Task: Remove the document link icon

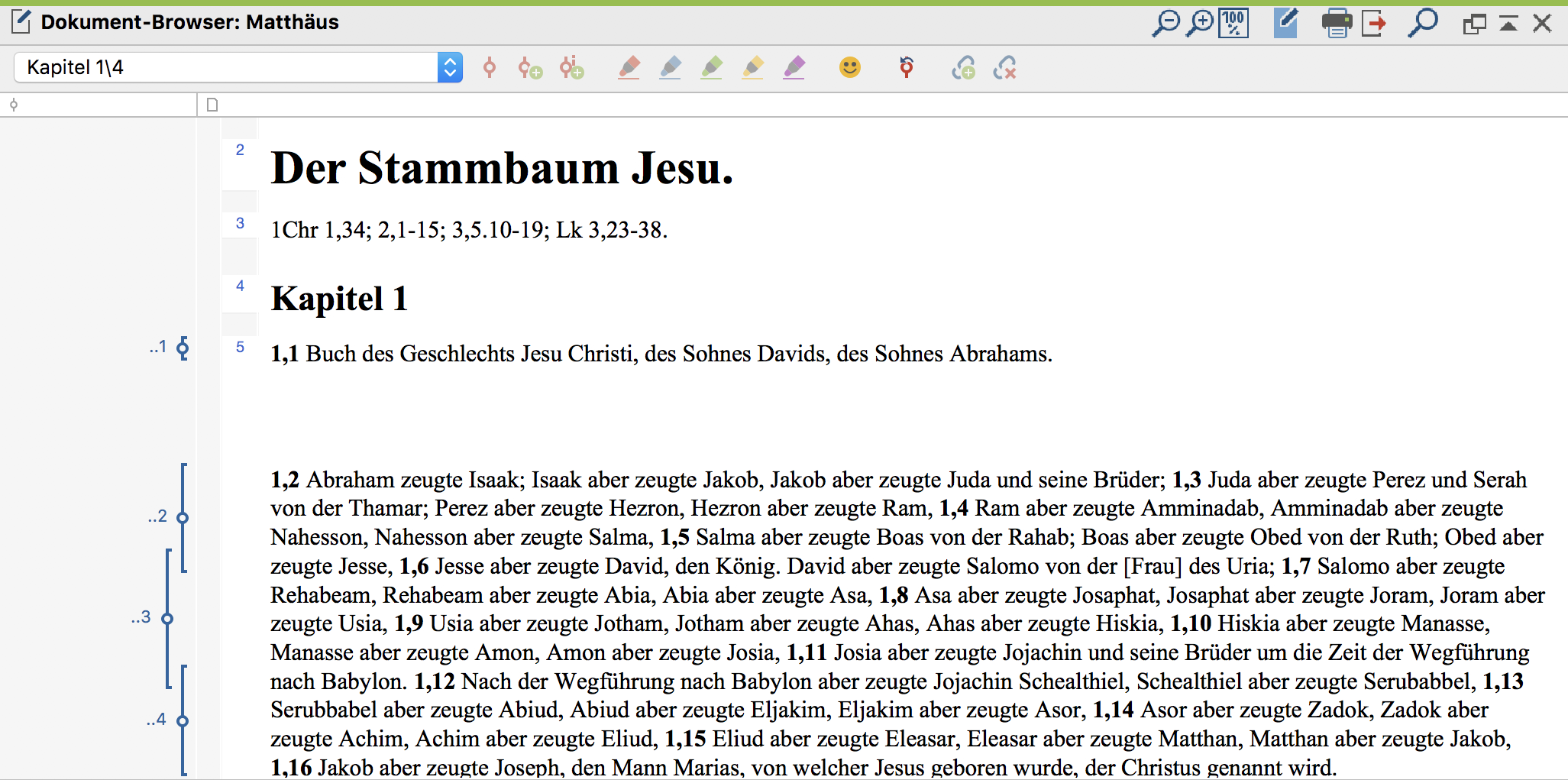Action: (1004, 68)
